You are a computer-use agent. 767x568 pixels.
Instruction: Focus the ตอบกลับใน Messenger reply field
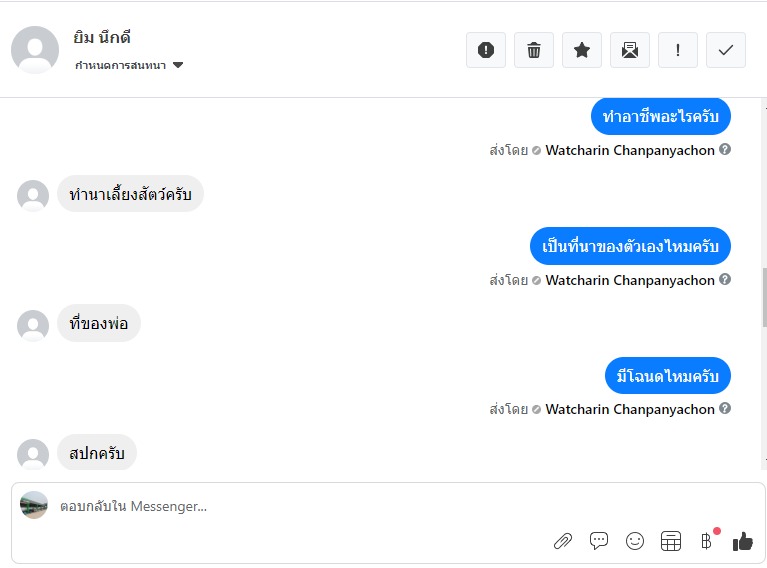[x=300, y=506]
